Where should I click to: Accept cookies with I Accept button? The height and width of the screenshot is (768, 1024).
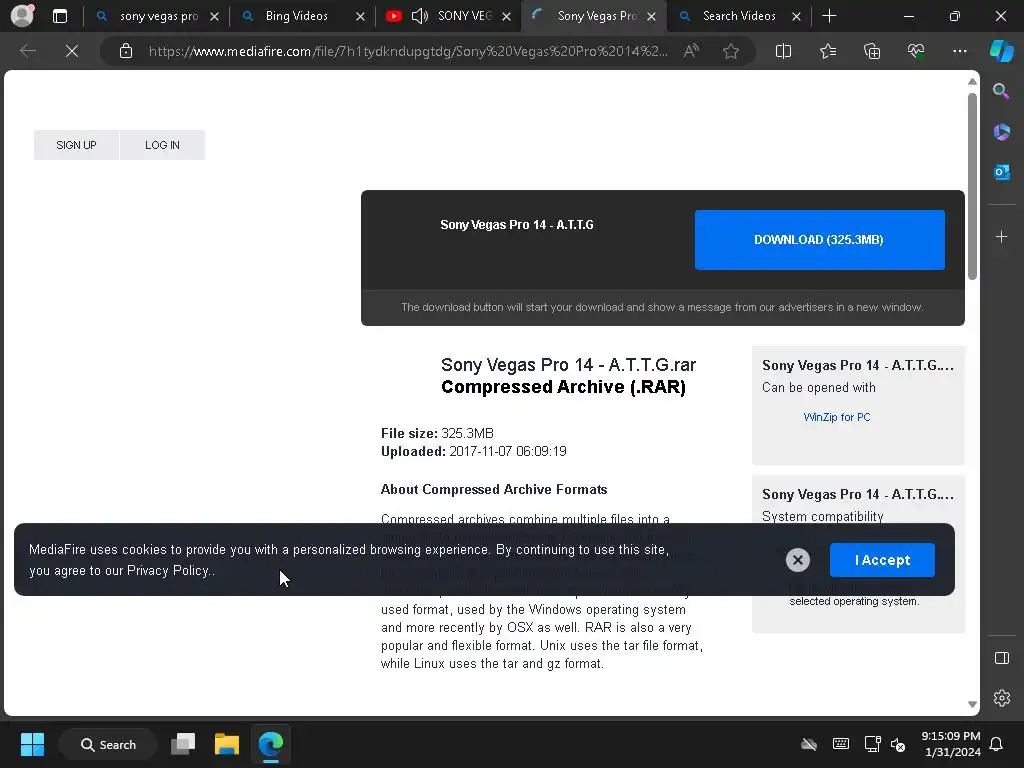click(x=882, y=560)
